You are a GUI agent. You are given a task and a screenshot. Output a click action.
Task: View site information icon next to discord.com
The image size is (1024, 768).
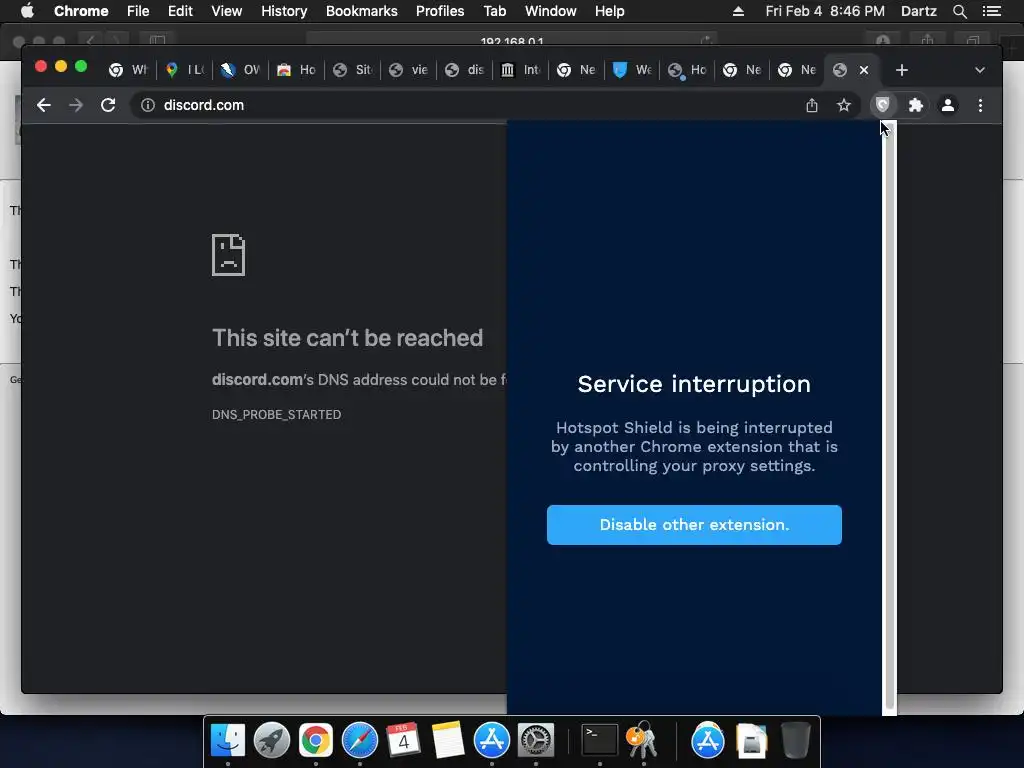click(x=148, y=105)
